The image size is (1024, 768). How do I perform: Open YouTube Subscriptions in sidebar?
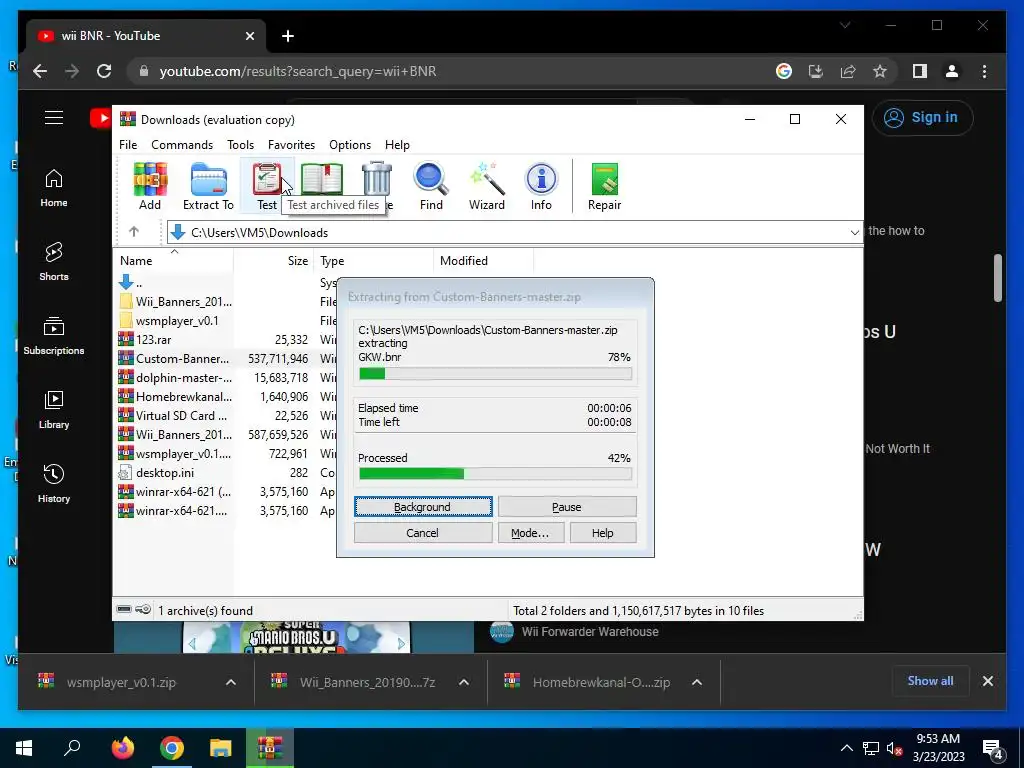pos(54,336)
